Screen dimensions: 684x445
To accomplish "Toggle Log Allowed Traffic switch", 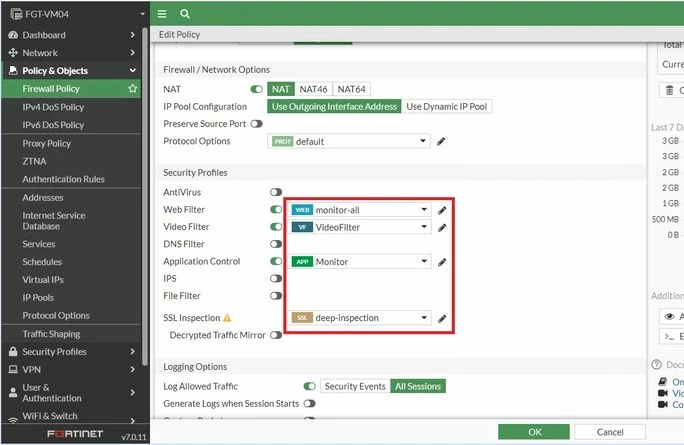I will (309, 386).
